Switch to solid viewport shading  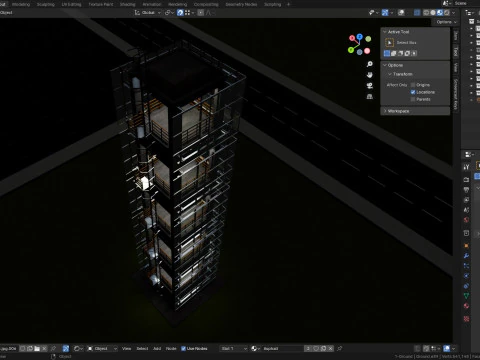[x=433, y=13]
